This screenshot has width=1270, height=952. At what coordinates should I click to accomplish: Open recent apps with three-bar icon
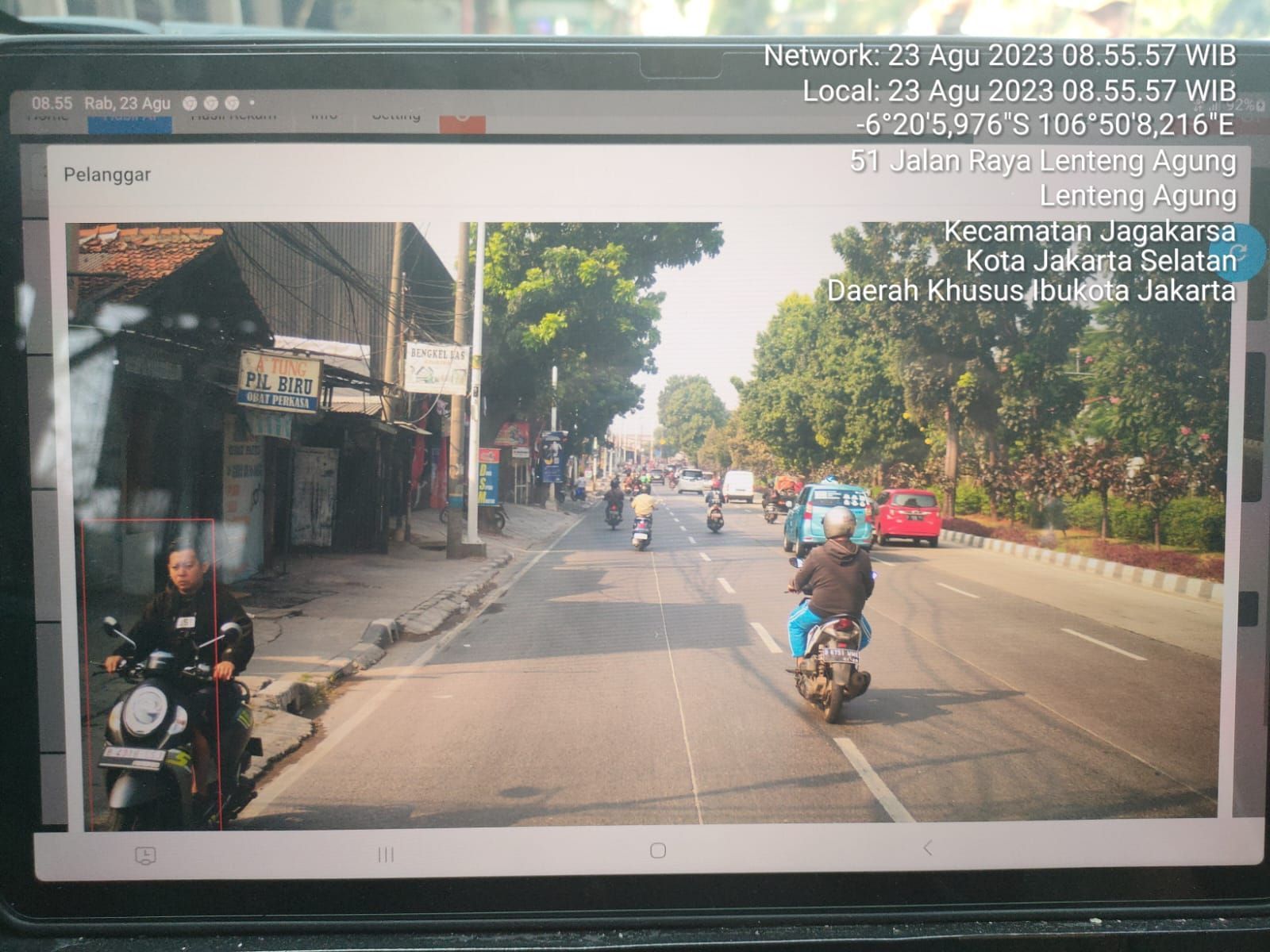pyautogui.click(x=386, y=854)
